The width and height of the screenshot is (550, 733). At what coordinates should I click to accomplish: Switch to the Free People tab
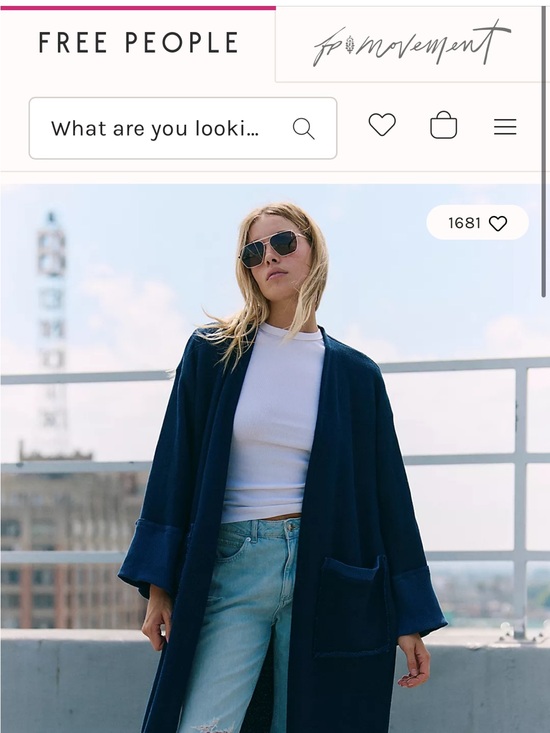pos(138,43)
